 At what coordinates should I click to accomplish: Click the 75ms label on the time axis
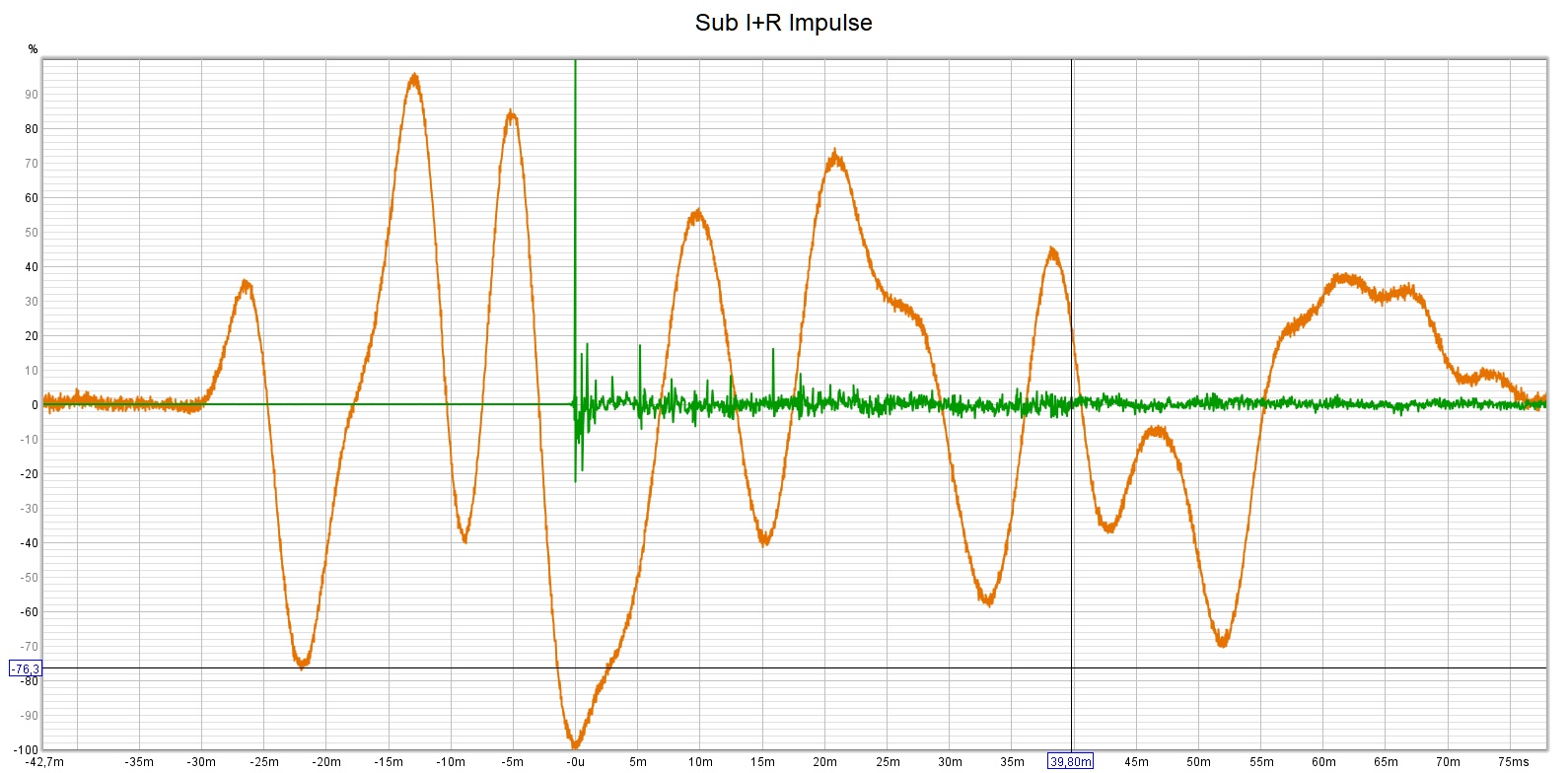(1513, 761)
